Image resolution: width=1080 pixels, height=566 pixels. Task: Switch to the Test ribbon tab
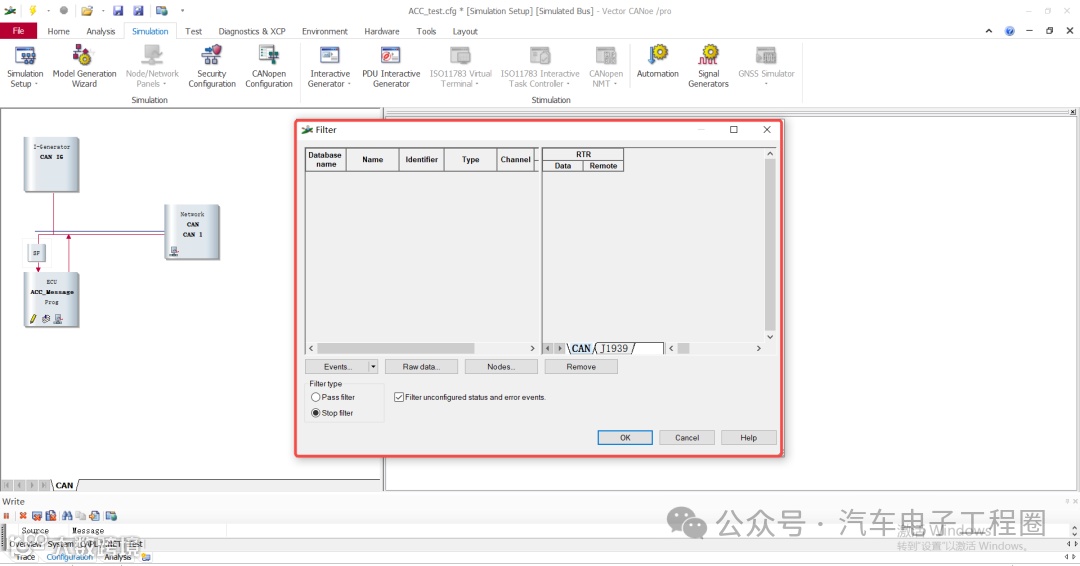click(x=194, y=31)
